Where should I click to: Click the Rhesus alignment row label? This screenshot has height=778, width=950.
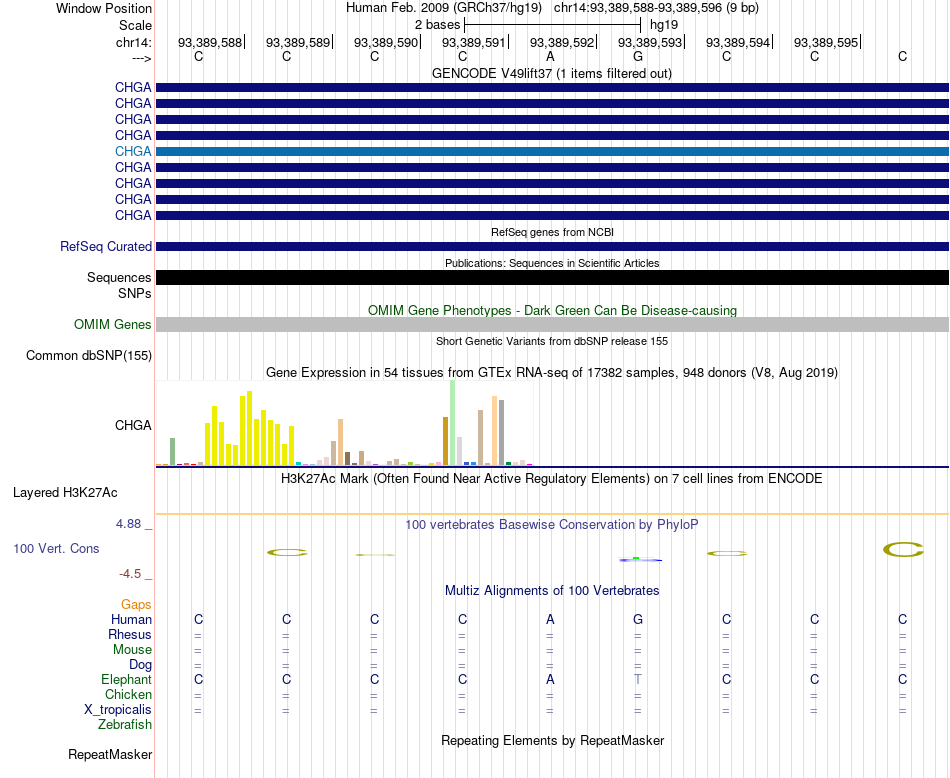130,634
